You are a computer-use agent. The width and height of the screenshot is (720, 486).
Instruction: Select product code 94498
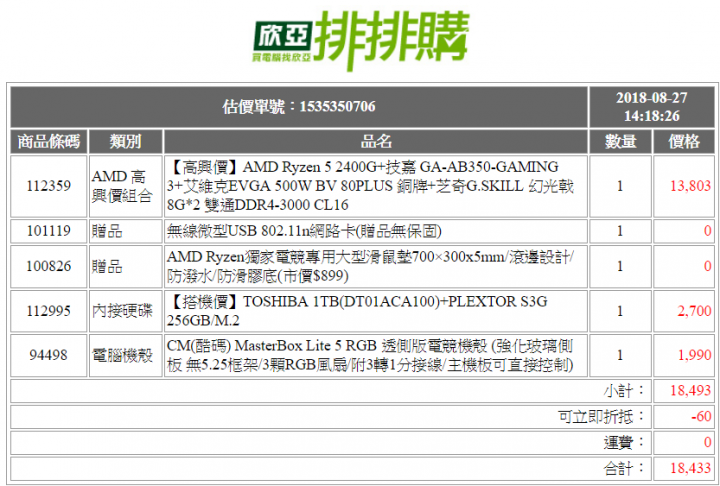pyautogui.click(x=49, y=355)
